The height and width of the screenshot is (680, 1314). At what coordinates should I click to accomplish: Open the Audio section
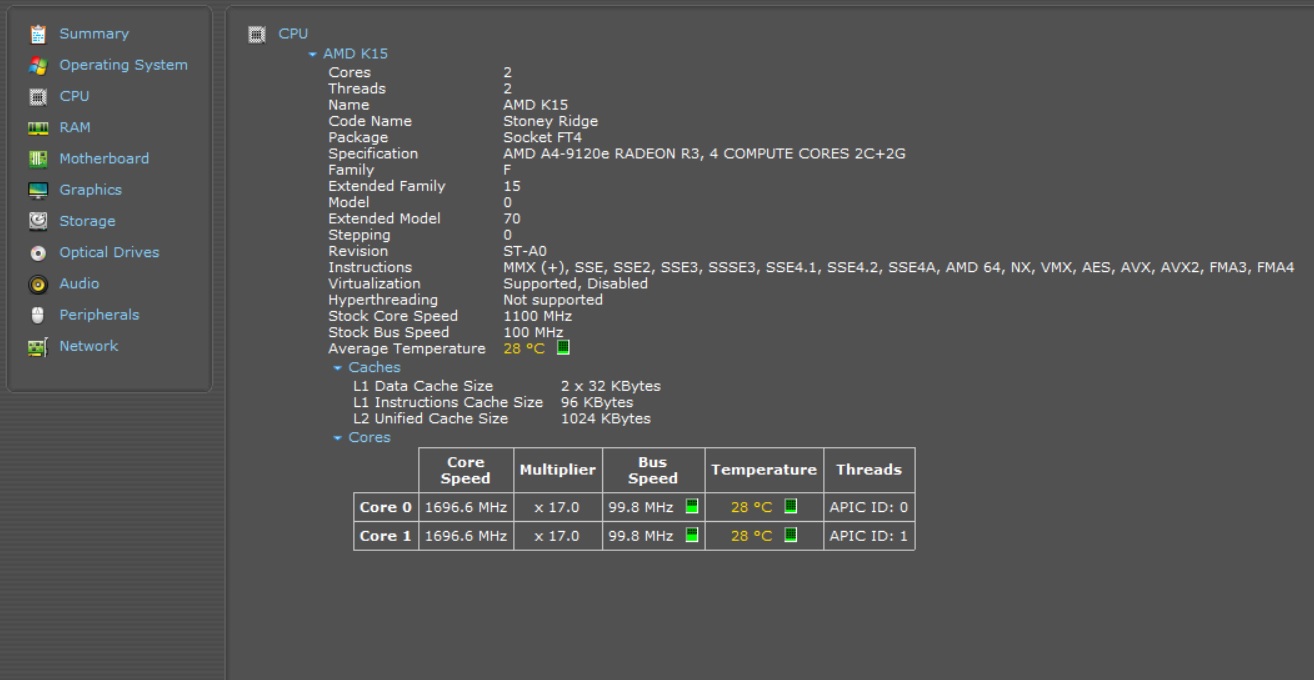79,284
